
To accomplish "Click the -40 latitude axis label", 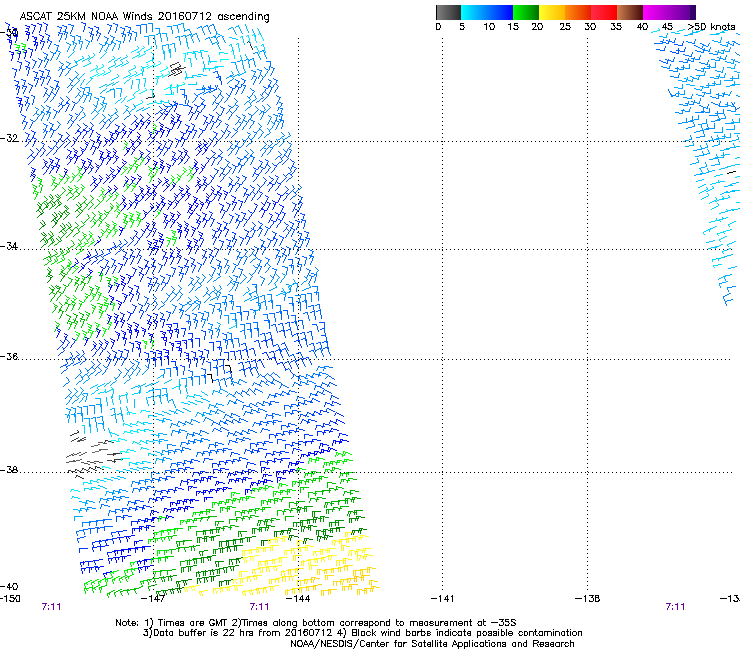I will coord(9,586).
